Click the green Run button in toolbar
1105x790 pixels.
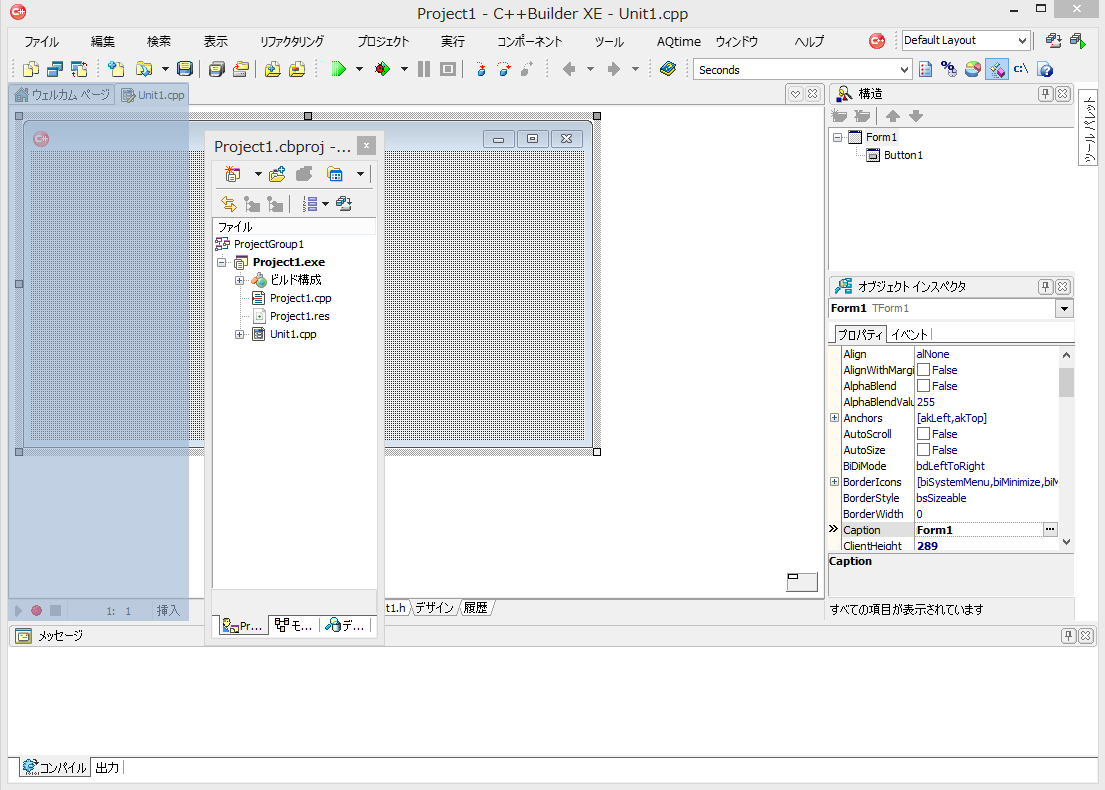[x=339, y=69]
